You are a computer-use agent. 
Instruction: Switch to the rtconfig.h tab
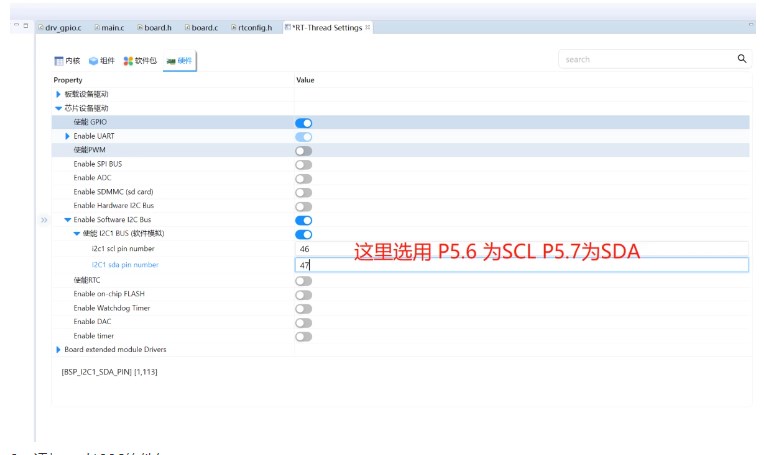[x=251, y=28]
